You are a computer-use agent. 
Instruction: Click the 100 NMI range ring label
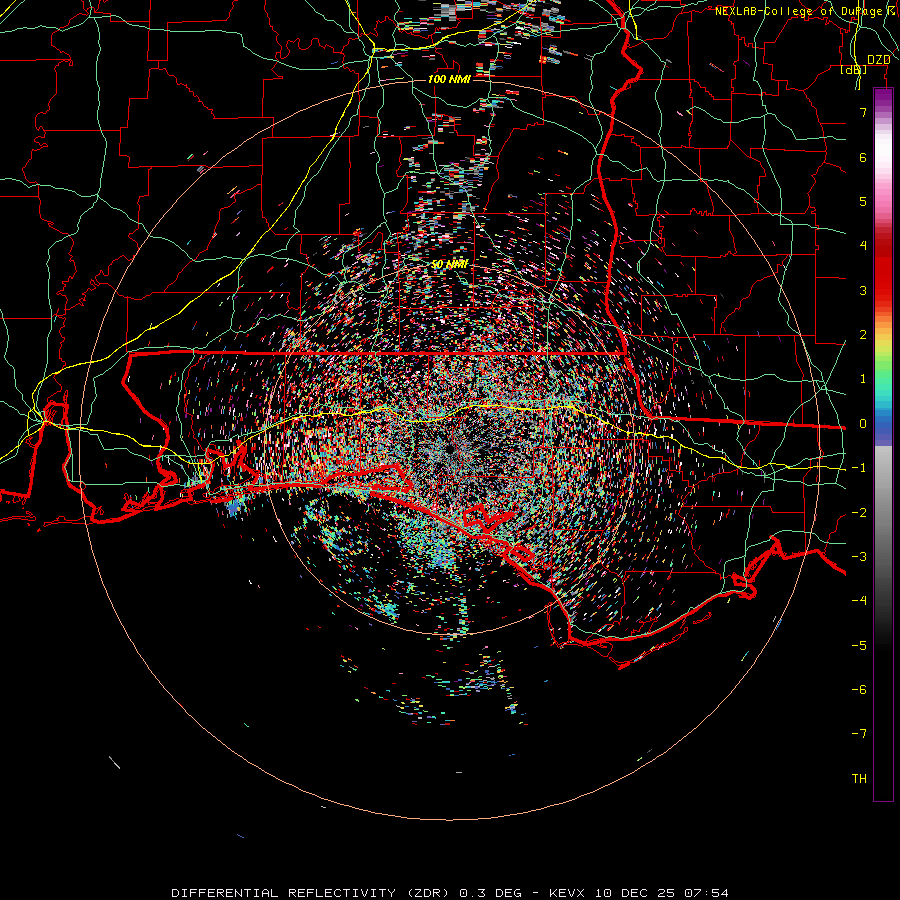tap(449, 79)
